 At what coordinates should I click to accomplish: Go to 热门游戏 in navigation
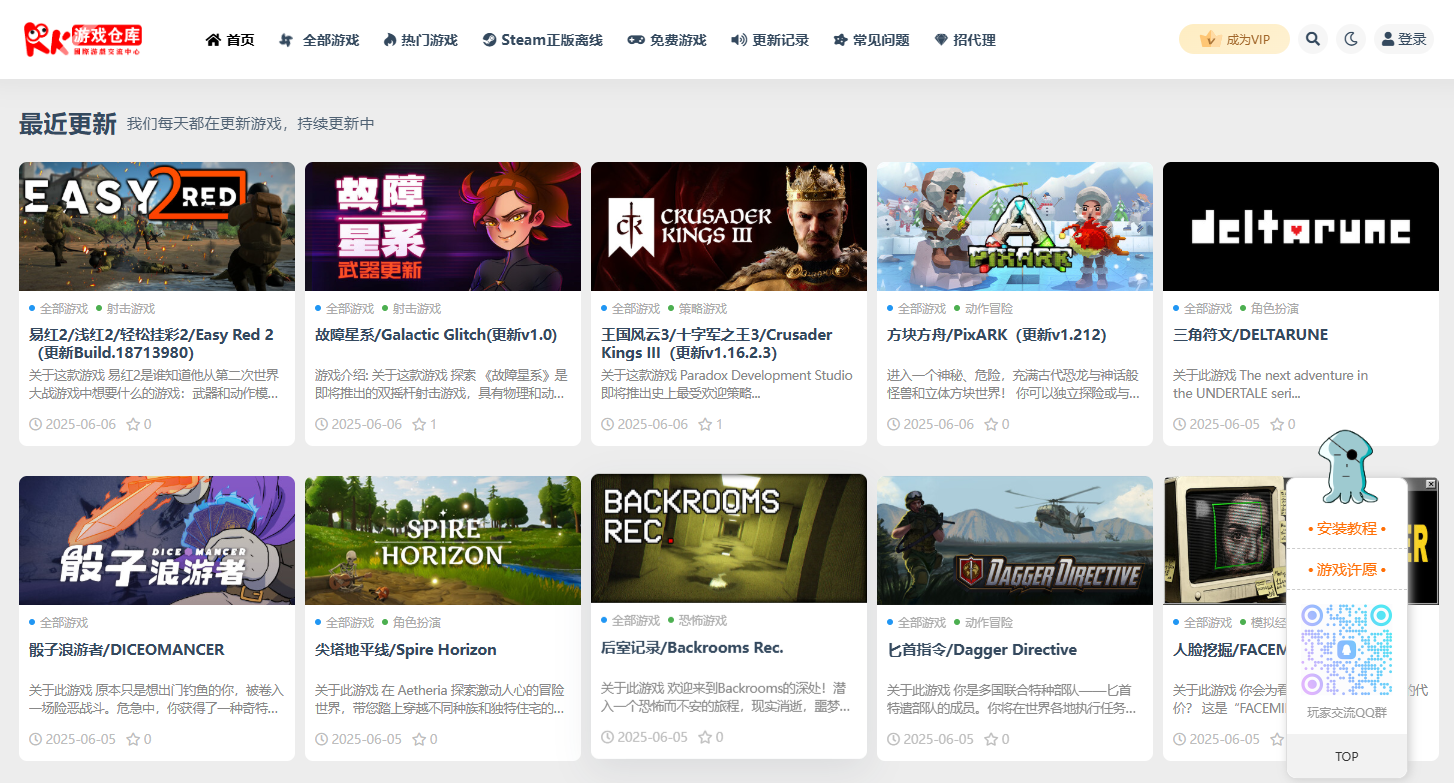(x=420, y=40)
